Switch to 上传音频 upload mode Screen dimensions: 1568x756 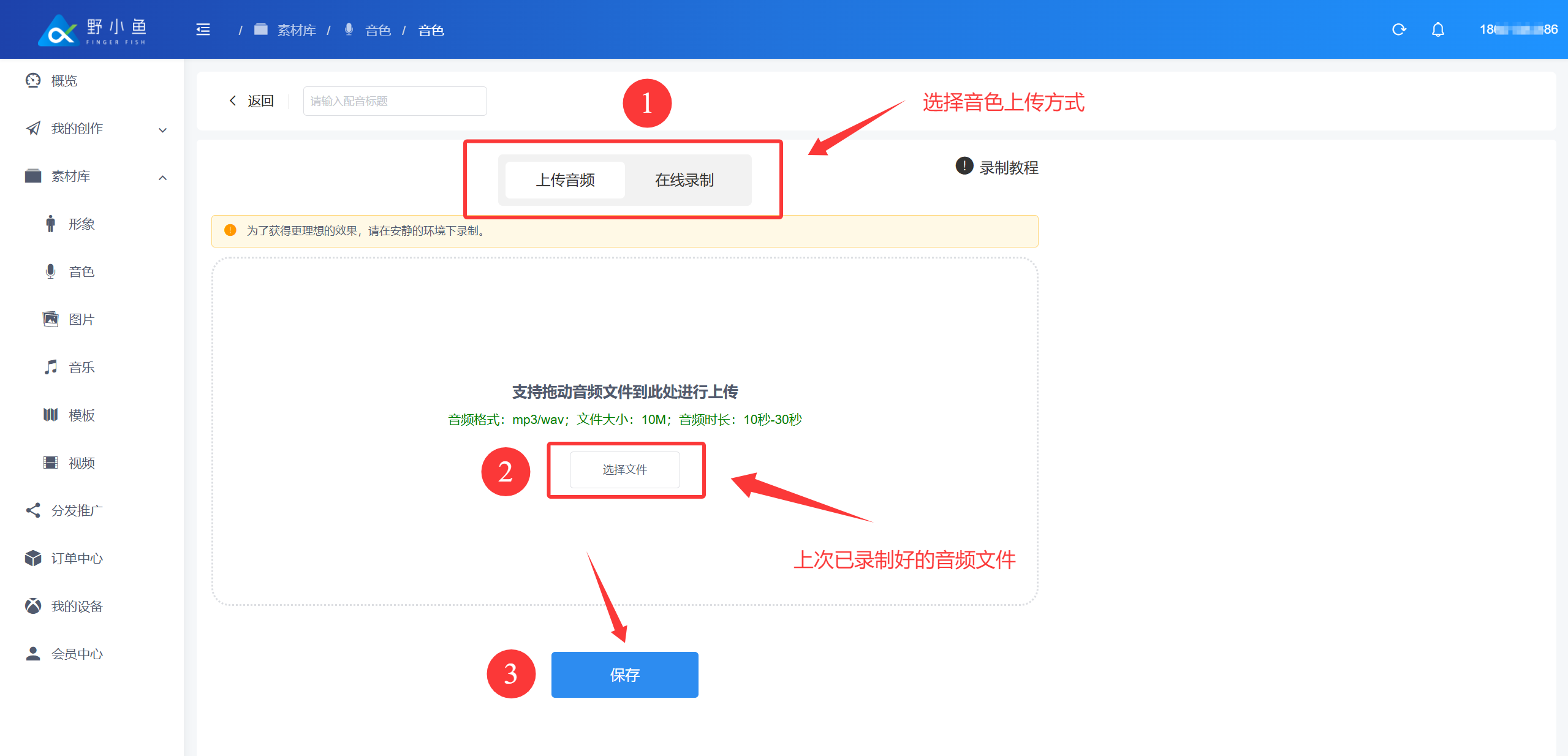565,180
